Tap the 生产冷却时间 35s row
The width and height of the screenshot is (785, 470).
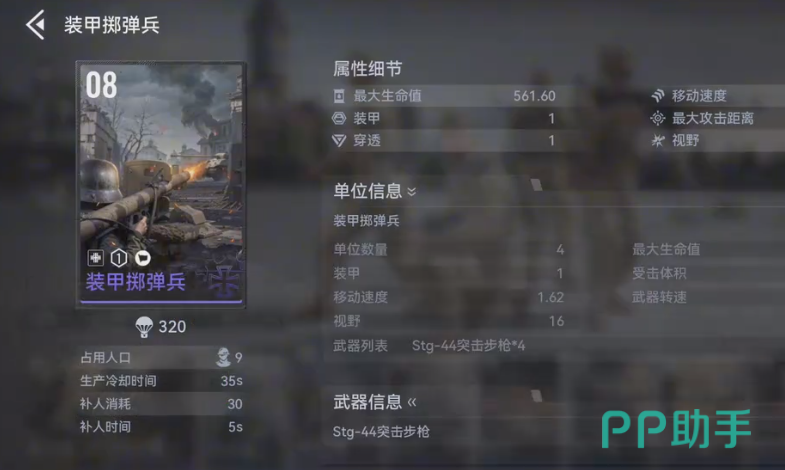(x=161, y=381)
